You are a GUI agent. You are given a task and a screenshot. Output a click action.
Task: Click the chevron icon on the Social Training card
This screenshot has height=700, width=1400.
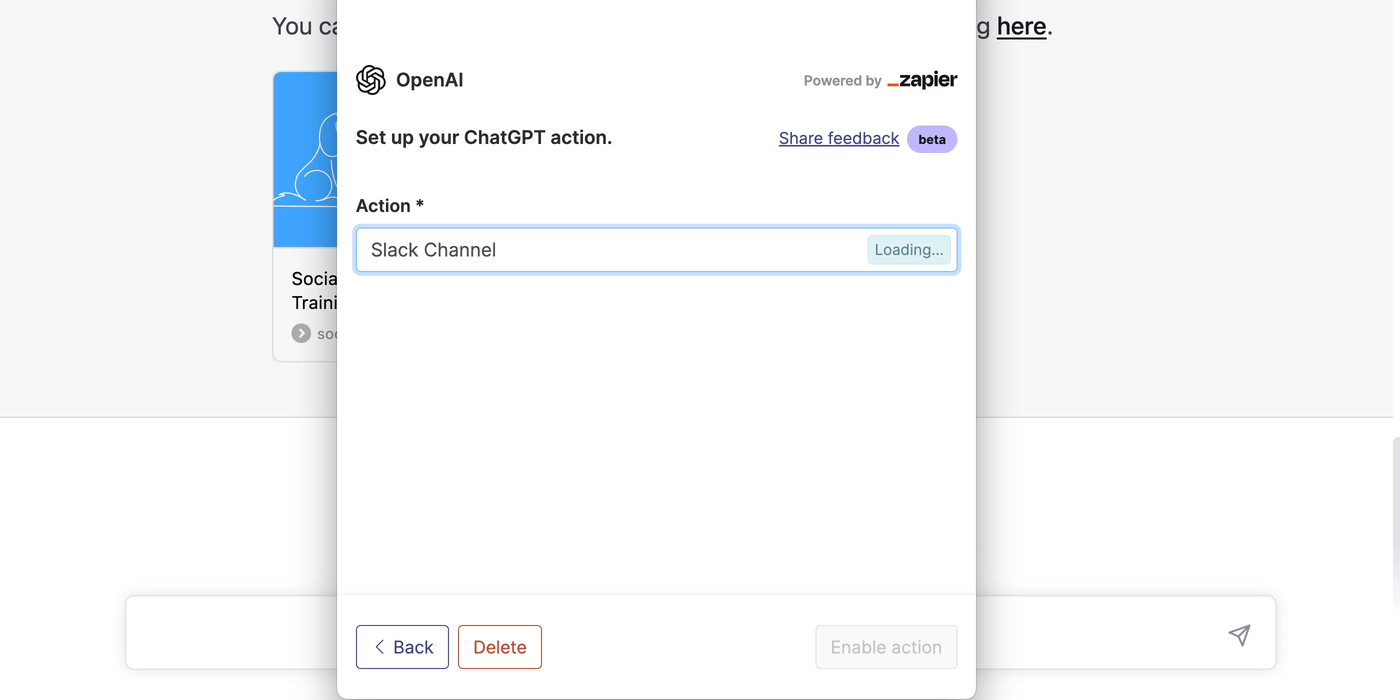point(301,333)
